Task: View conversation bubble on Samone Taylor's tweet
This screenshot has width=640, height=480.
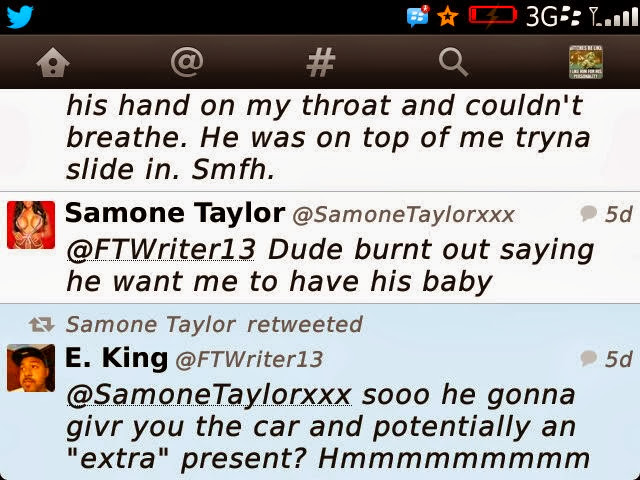Action: coord(589,213)
